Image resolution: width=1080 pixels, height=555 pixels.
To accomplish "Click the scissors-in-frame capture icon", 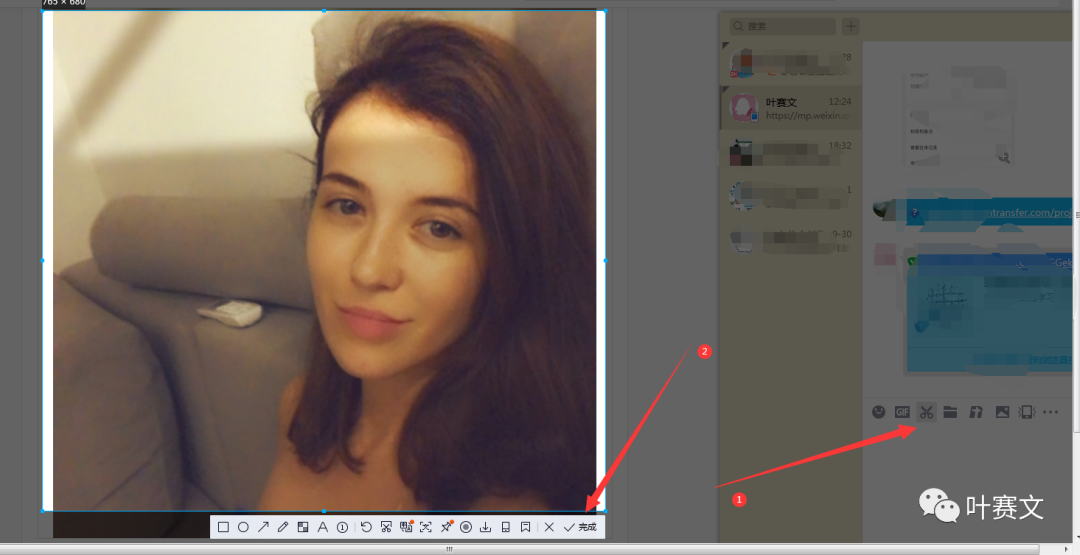I will pyautogui.click(x=386, y=527).
